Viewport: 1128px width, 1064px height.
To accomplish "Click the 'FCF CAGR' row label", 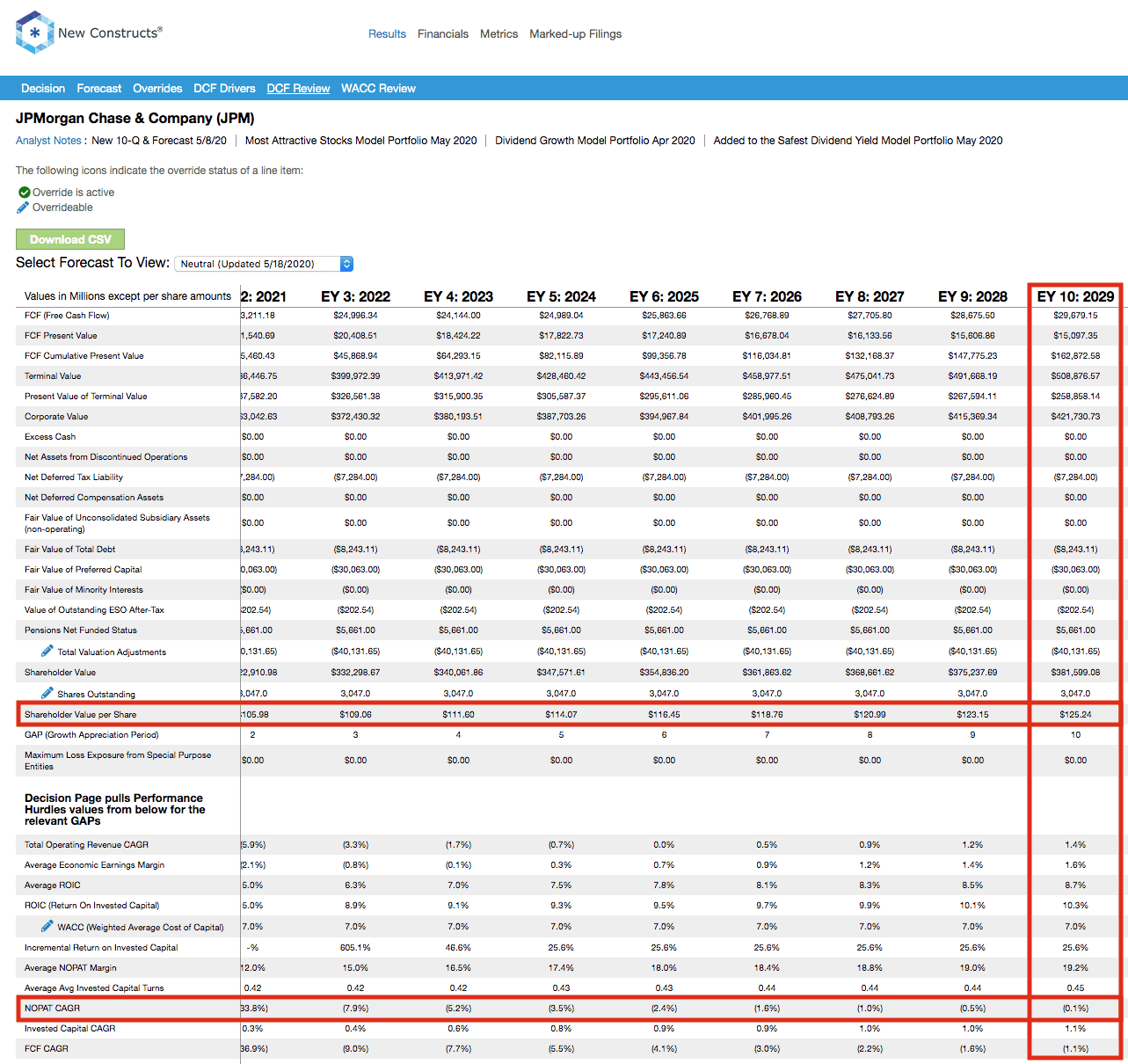I will (x=47, y=1049).
